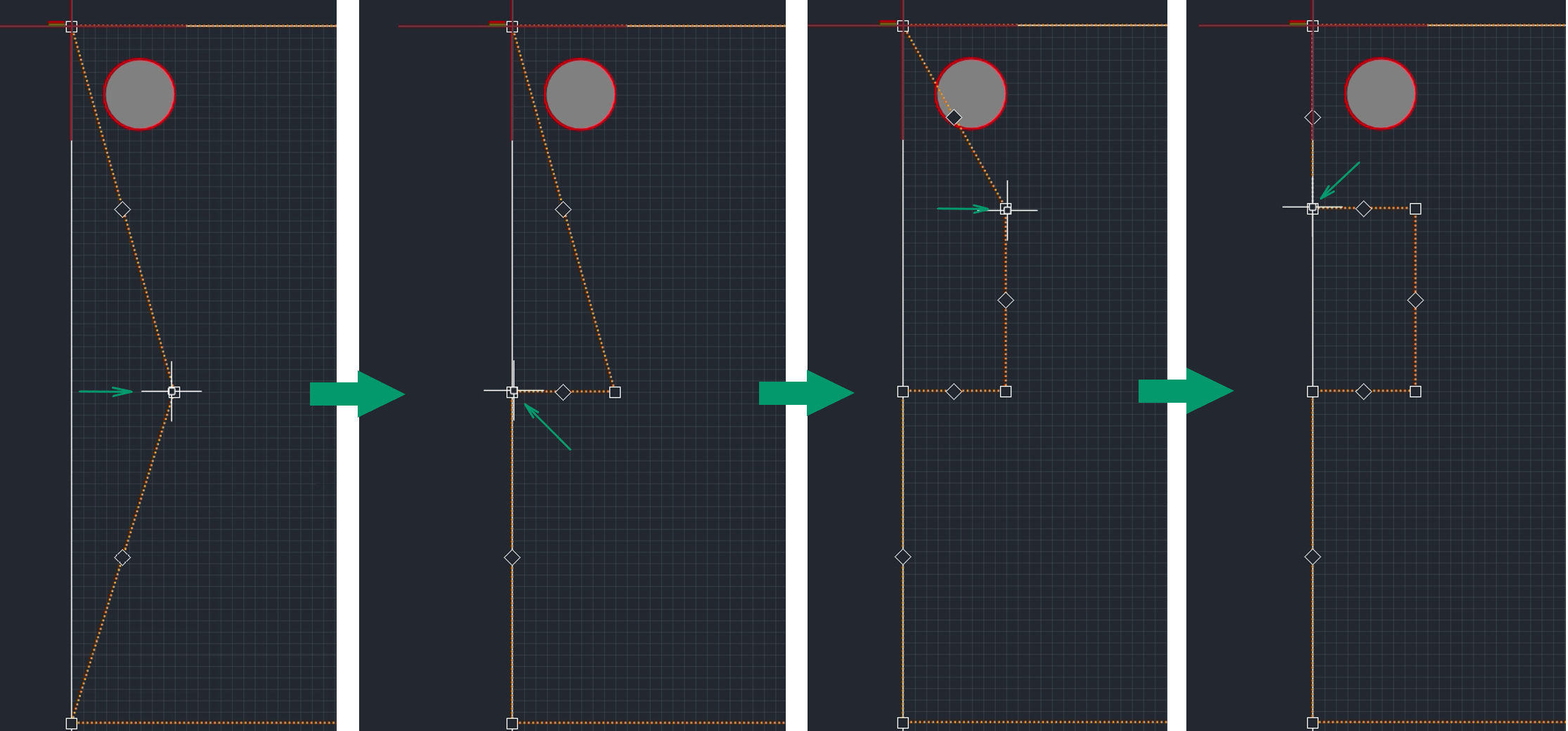The width and height of the screenshot is (1568, 731).
Task: Select the gray circle in the fourth panel
Action: 1380,93
